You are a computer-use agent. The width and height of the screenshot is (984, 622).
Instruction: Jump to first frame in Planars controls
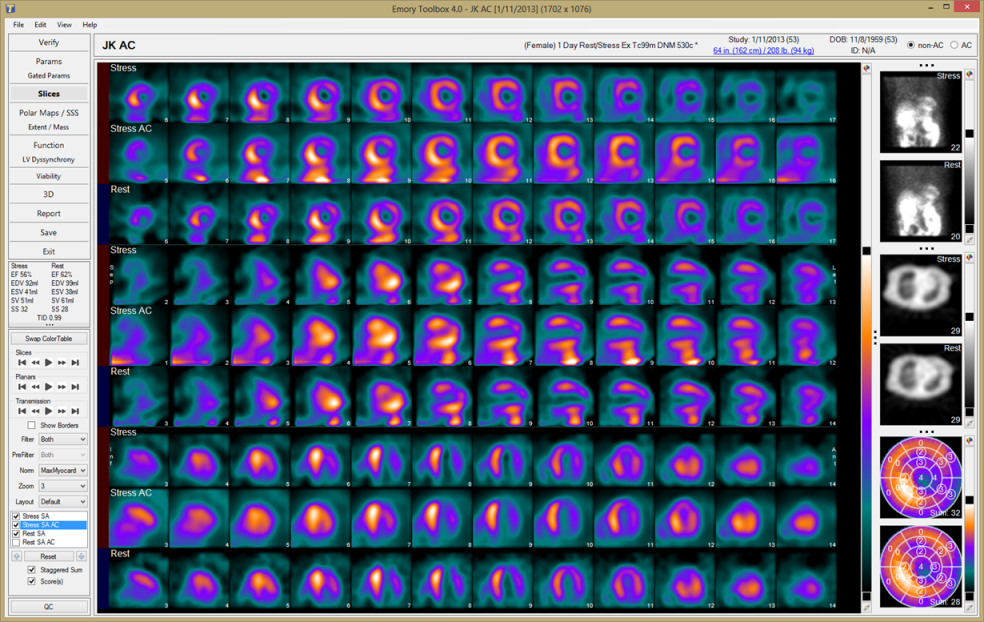[x=22, y=387]
